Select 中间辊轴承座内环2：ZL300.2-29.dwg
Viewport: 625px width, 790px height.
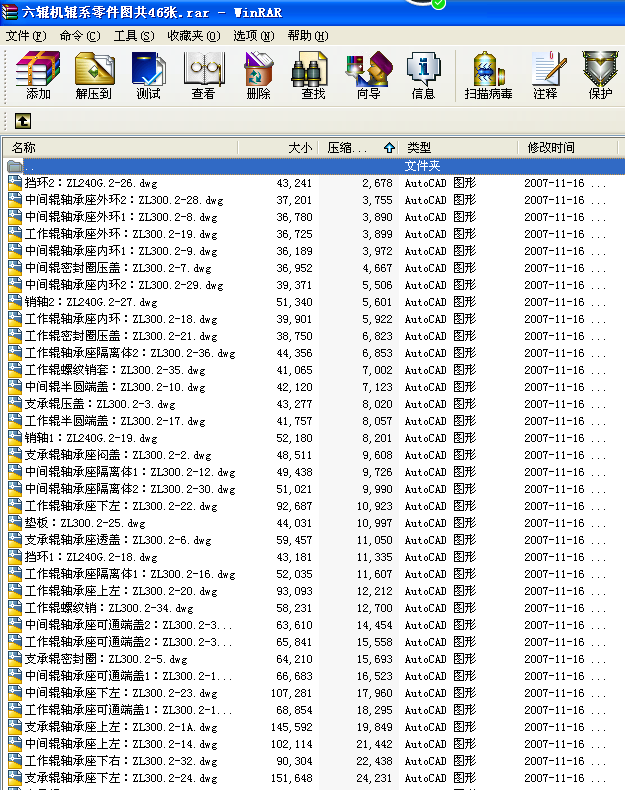(x=124, y=285)
